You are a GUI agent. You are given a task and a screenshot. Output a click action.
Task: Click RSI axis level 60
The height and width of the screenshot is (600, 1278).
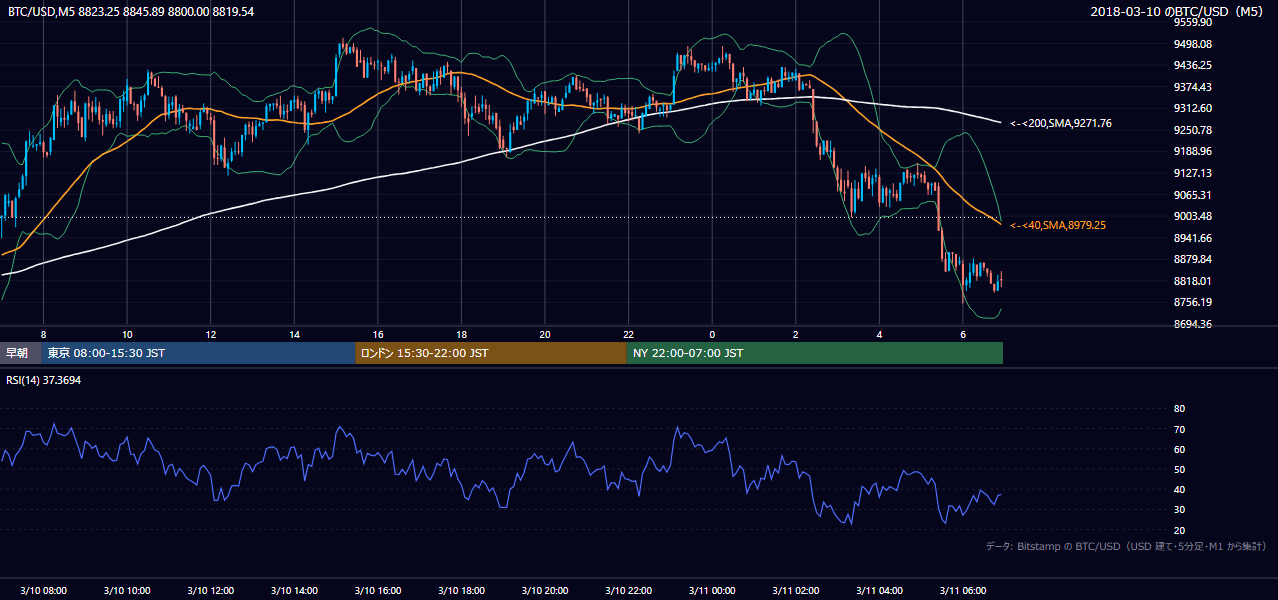1179,449
